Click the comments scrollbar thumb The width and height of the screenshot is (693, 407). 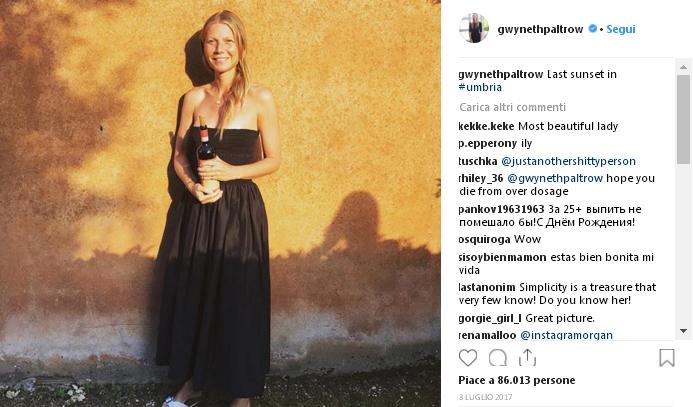[683, 119]
